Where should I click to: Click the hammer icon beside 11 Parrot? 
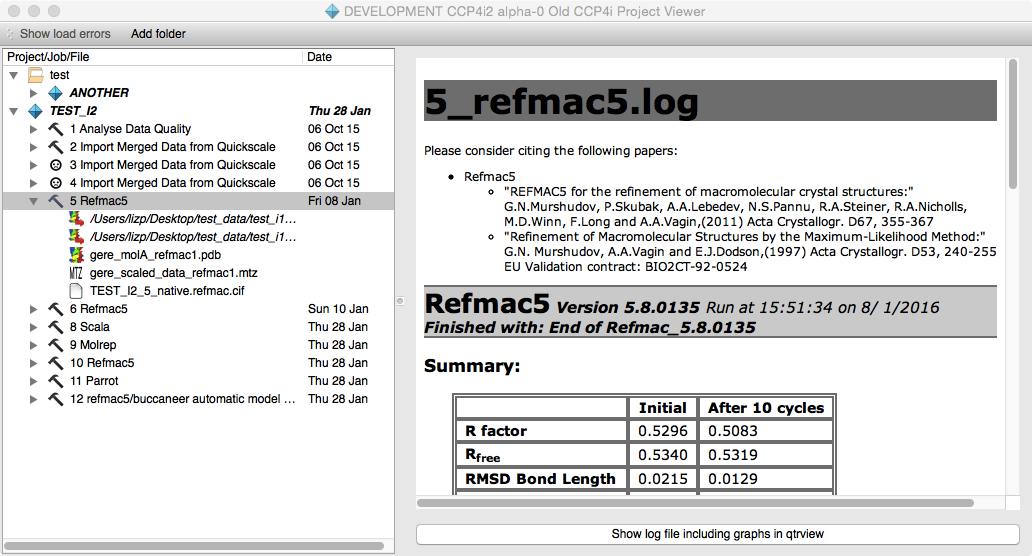pos(56,381)
